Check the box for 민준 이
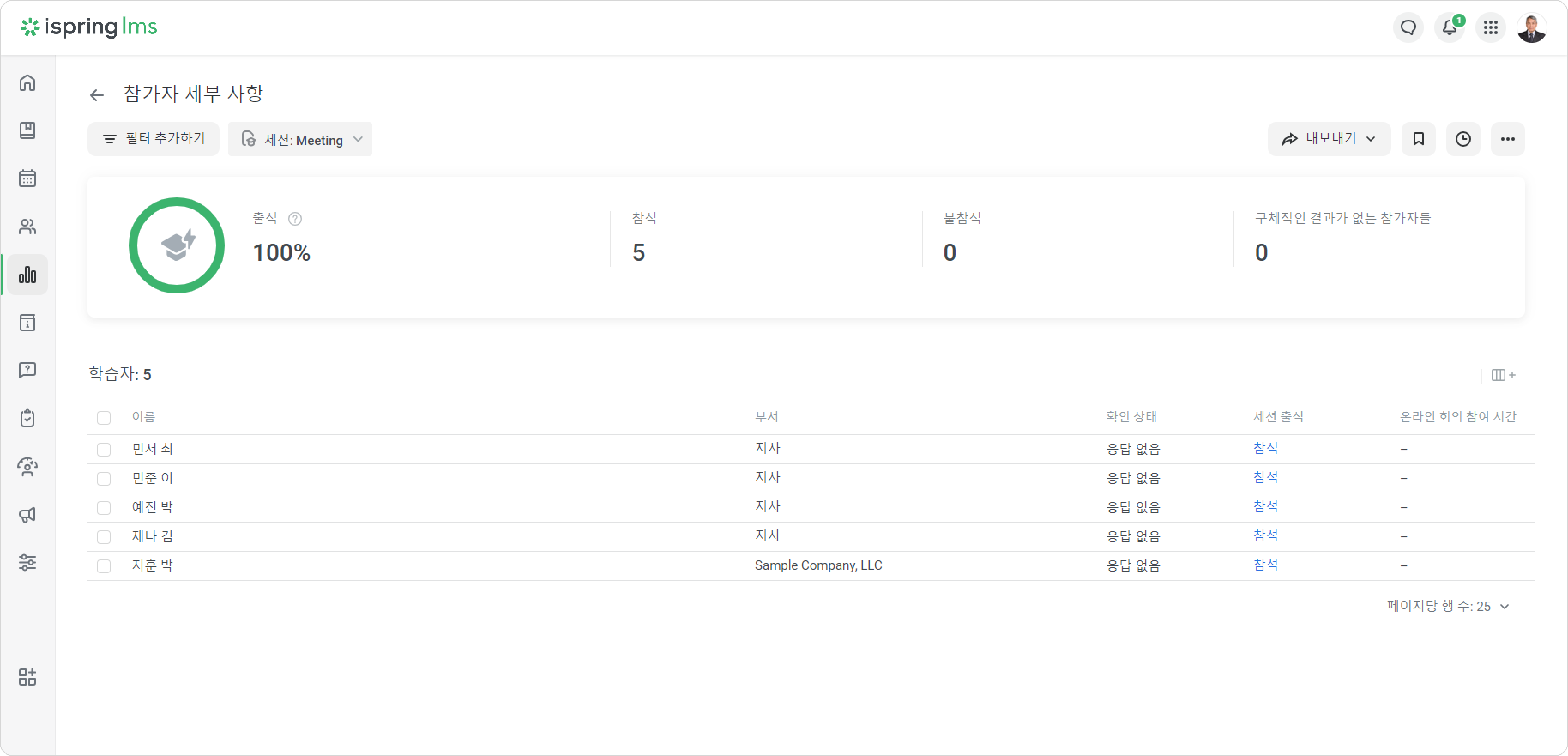The width and height of the screenshot is (1568, 756). click(104, 479)
